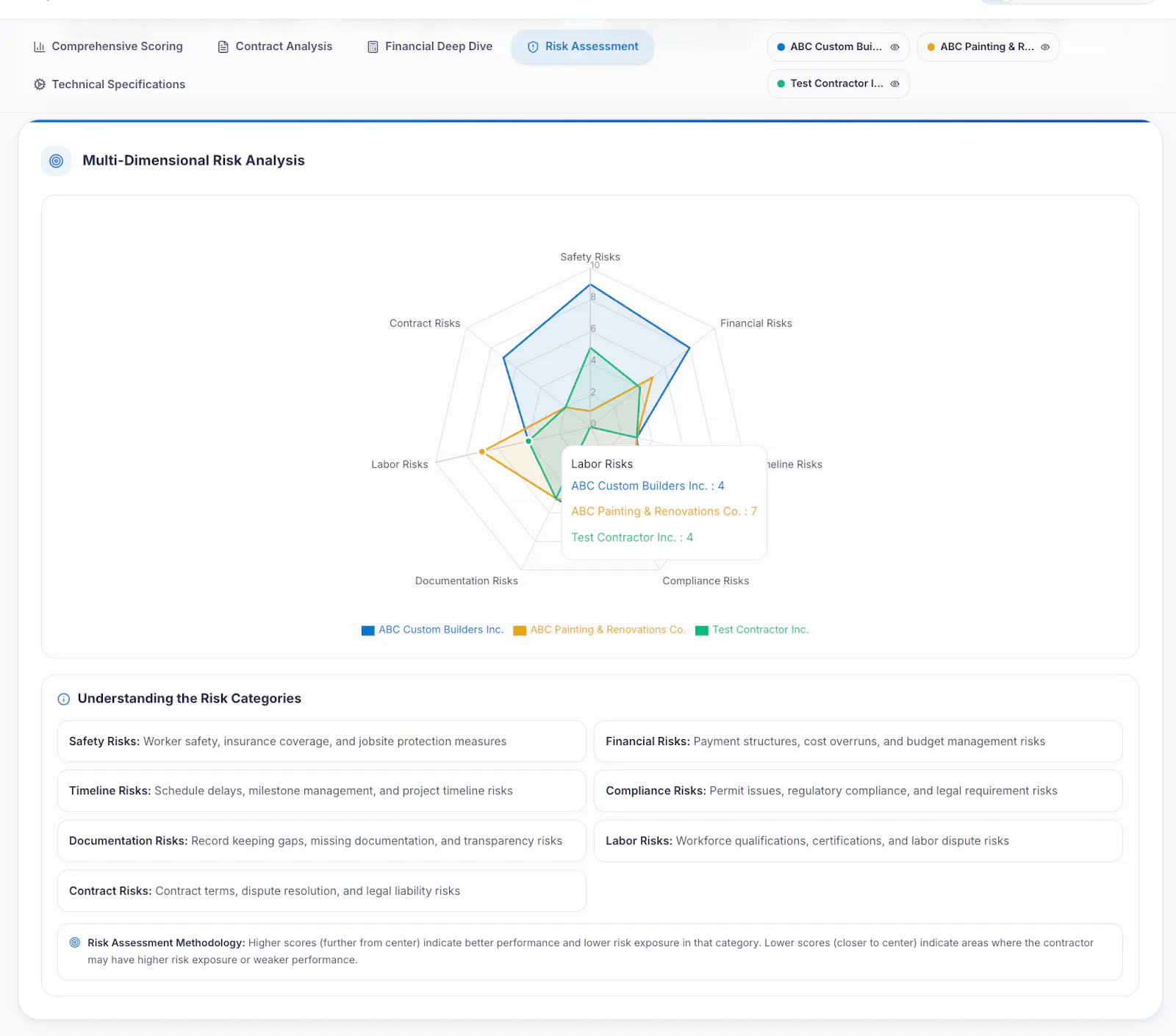Image resolution: width=1176 pixels, height=1036 pixels.
Task: Click the Timeline Risks description card
Action: pos(322,791)
